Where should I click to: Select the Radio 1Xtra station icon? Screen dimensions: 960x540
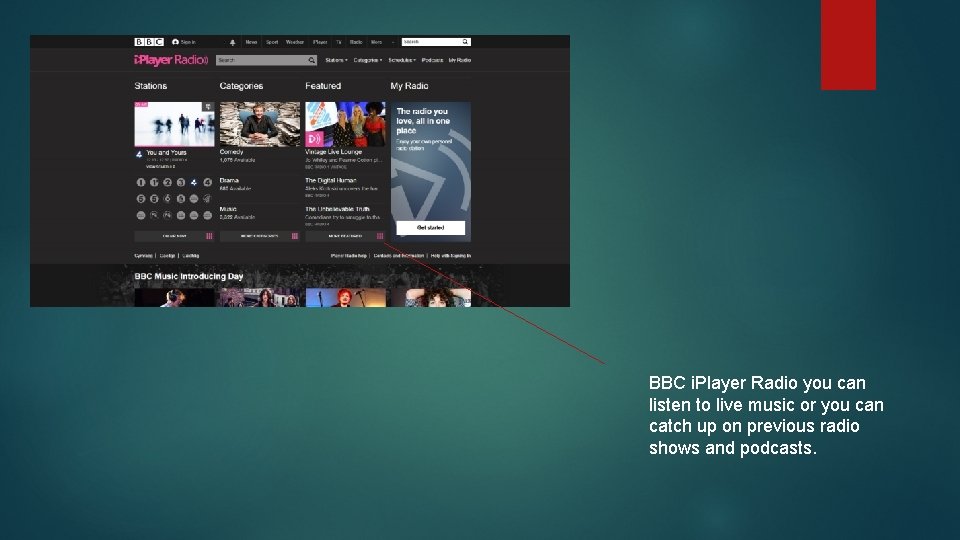(x=154, y=182)
